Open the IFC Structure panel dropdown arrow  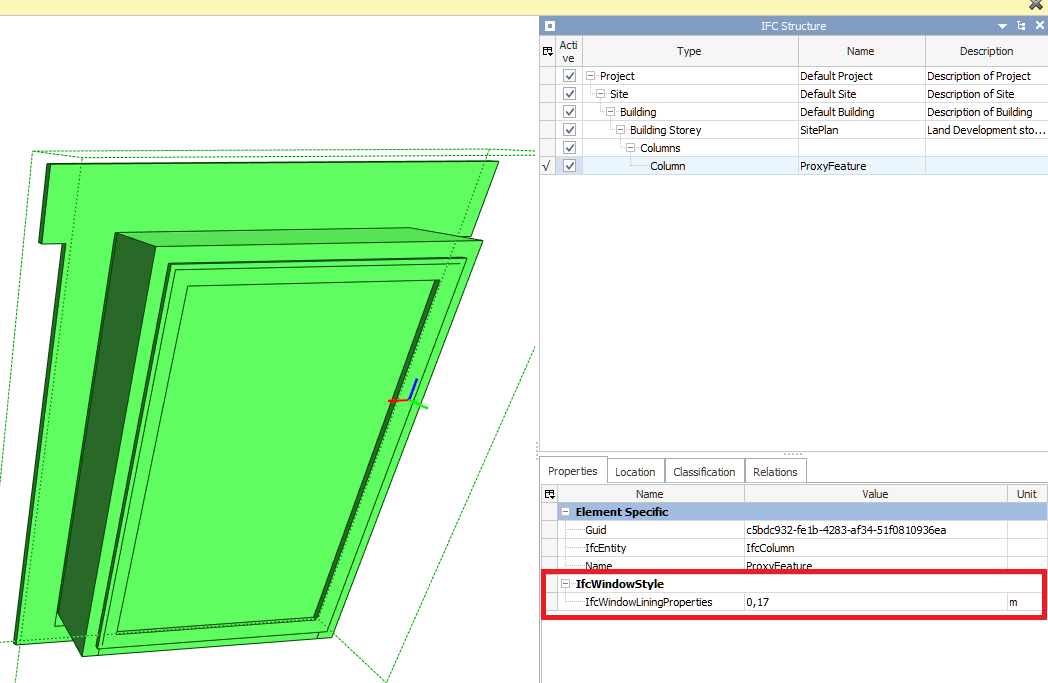1002,26
